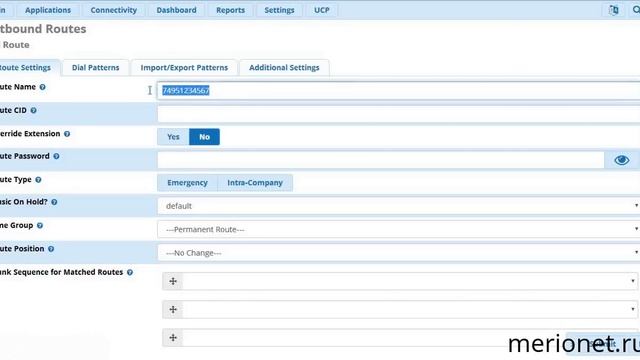Switch to Import/Export Patterns tab

(184, 67)
